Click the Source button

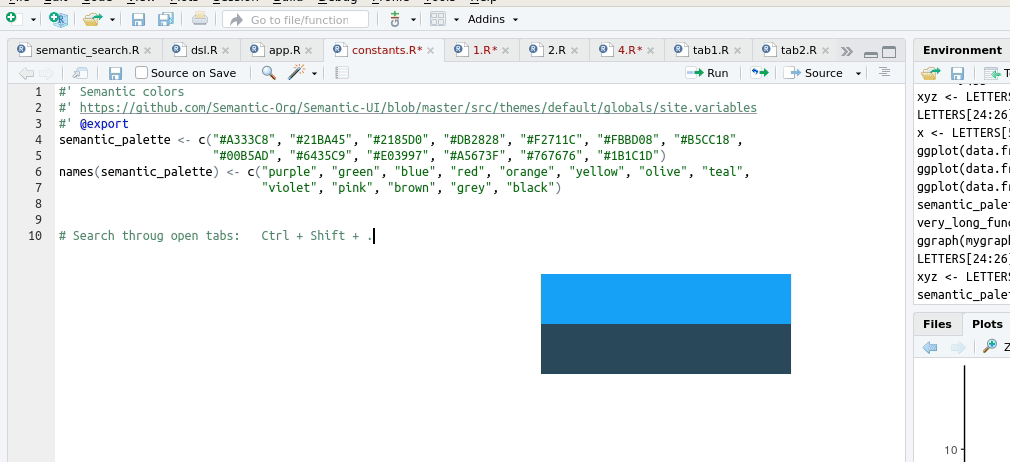[814, 73]
